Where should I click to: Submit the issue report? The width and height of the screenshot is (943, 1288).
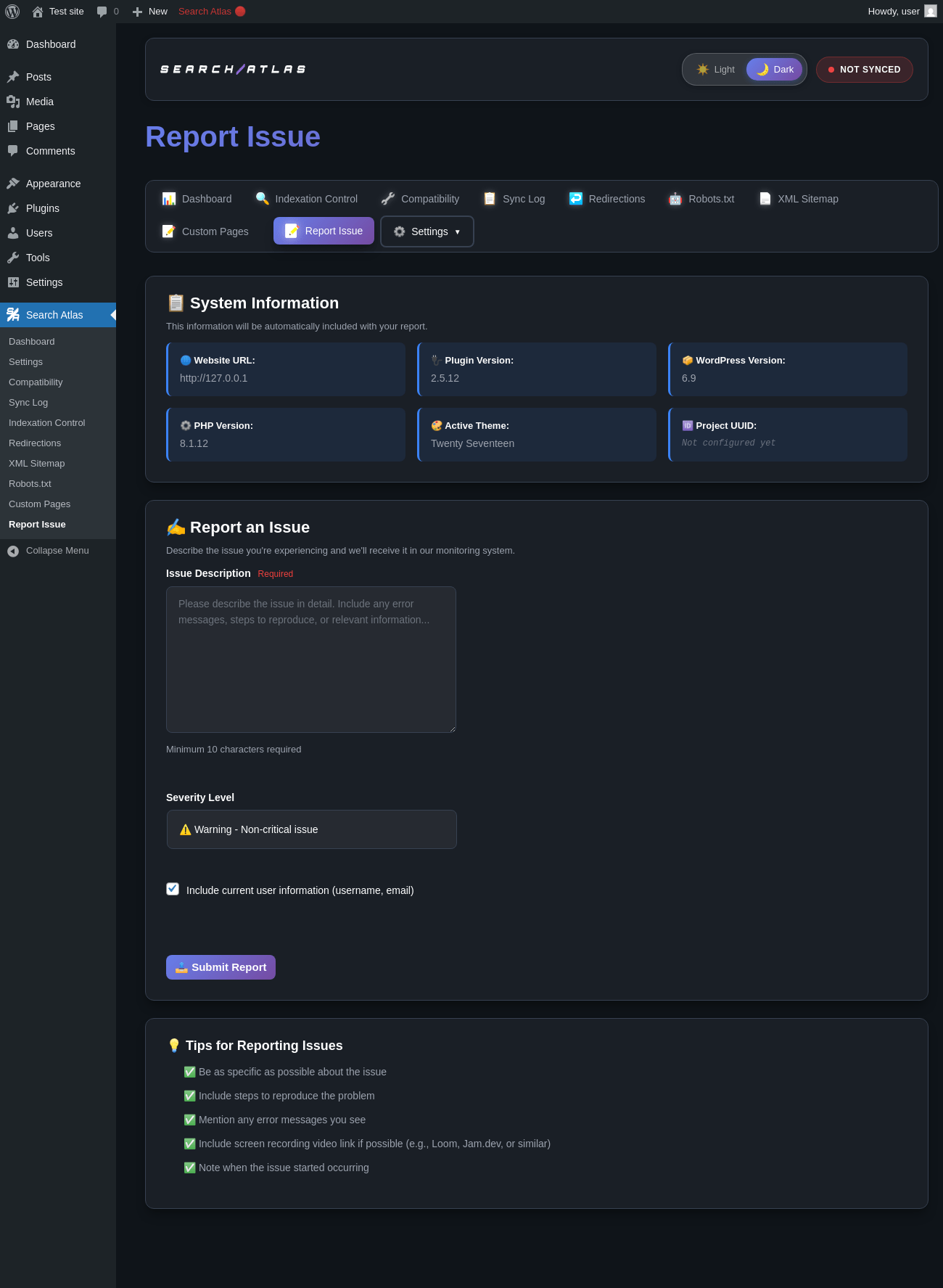coord(221,967)
